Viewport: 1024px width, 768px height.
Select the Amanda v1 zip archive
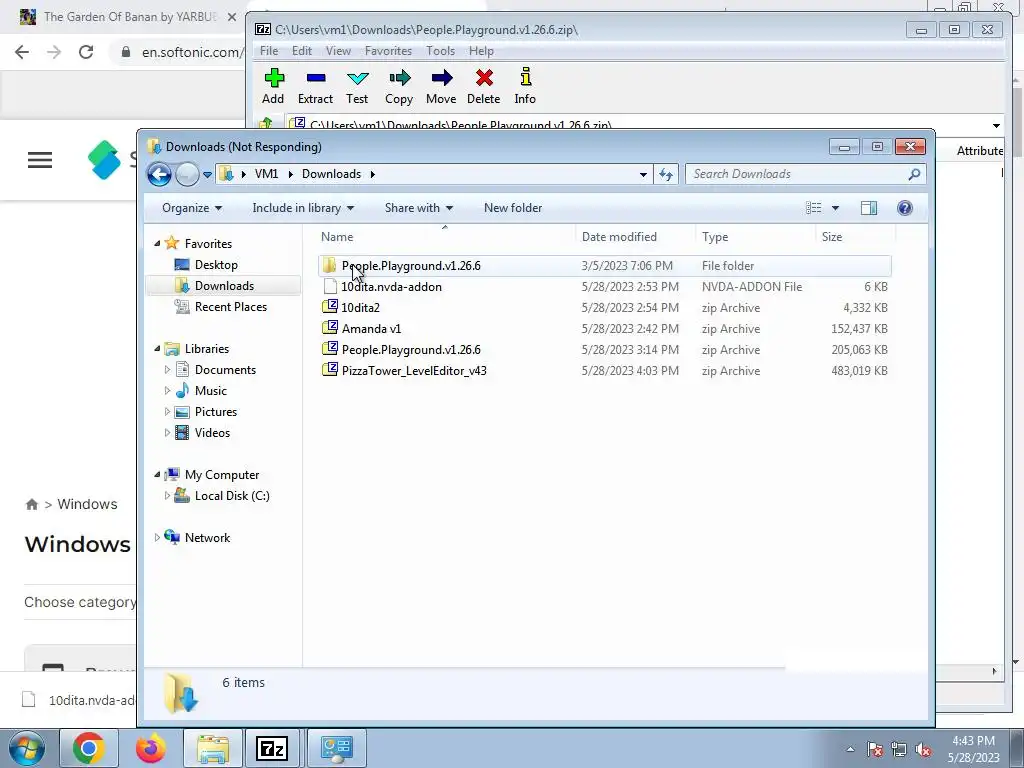(605, 328)
